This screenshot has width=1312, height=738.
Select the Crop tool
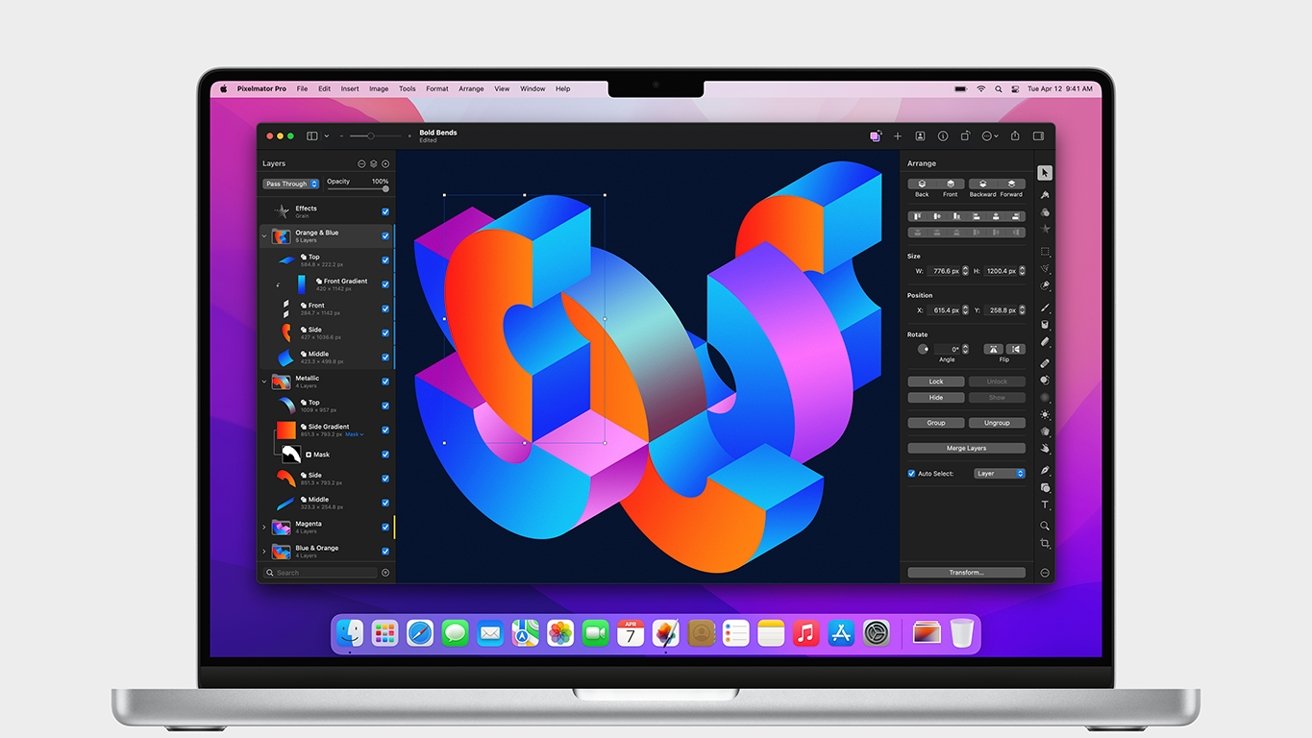pyautogui.click(x=1045, y=543)
